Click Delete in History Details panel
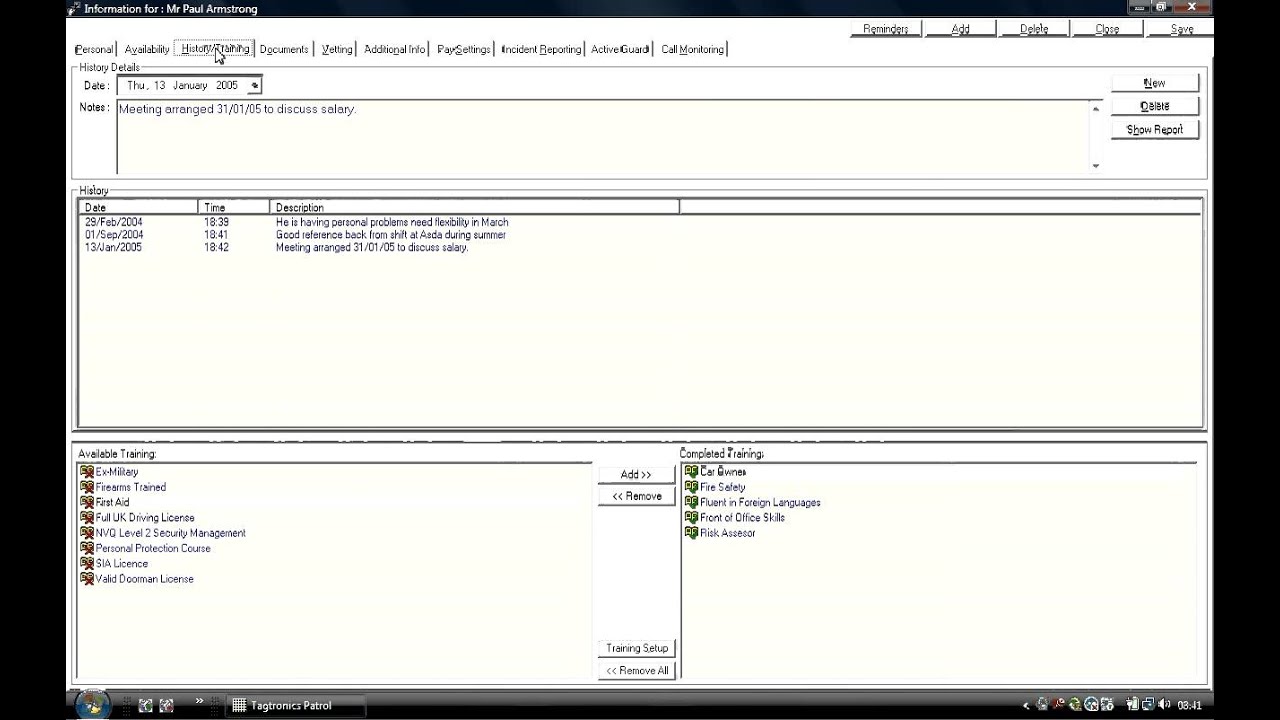The width and height of the screenshot is (1280, 720). 1155,106
